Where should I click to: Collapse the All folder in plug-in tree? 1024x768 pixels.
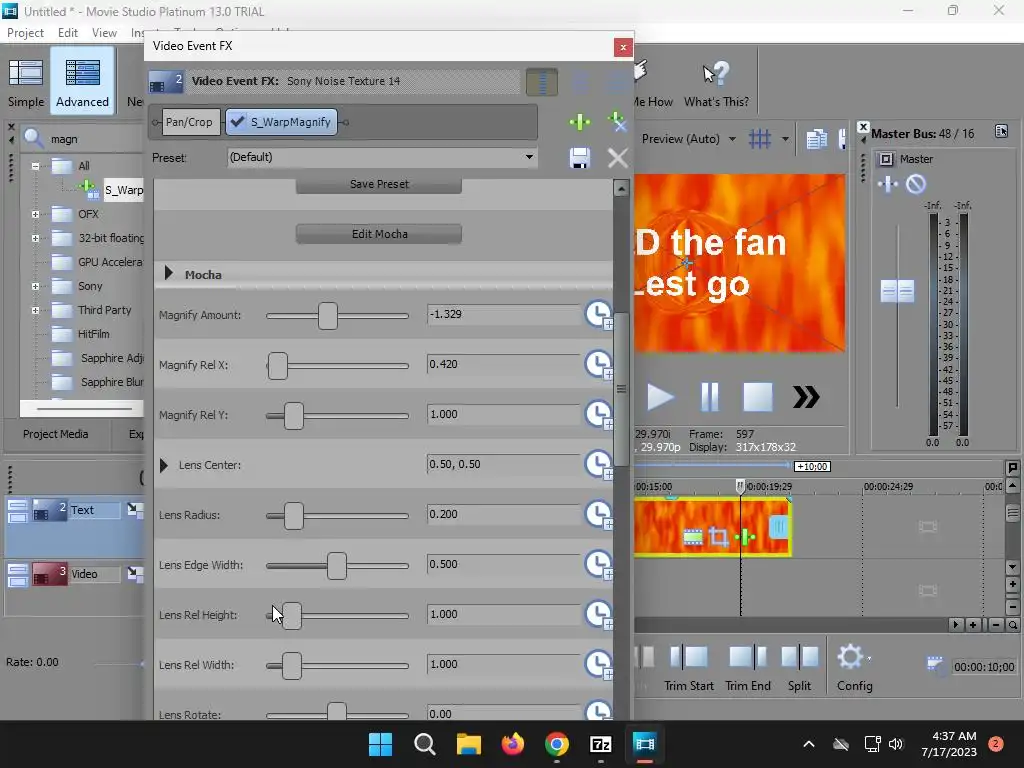point(35,166)
